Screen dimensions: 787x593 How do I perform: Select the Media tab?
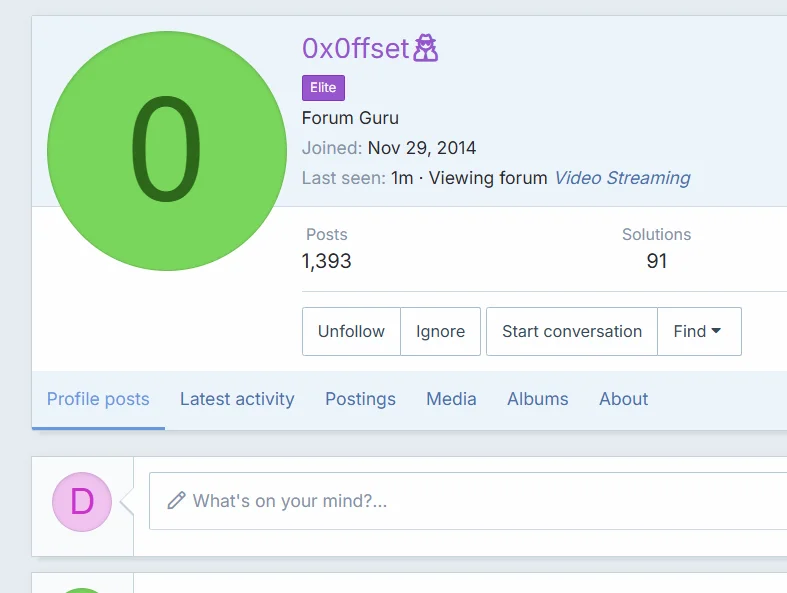tap(451, 399)
